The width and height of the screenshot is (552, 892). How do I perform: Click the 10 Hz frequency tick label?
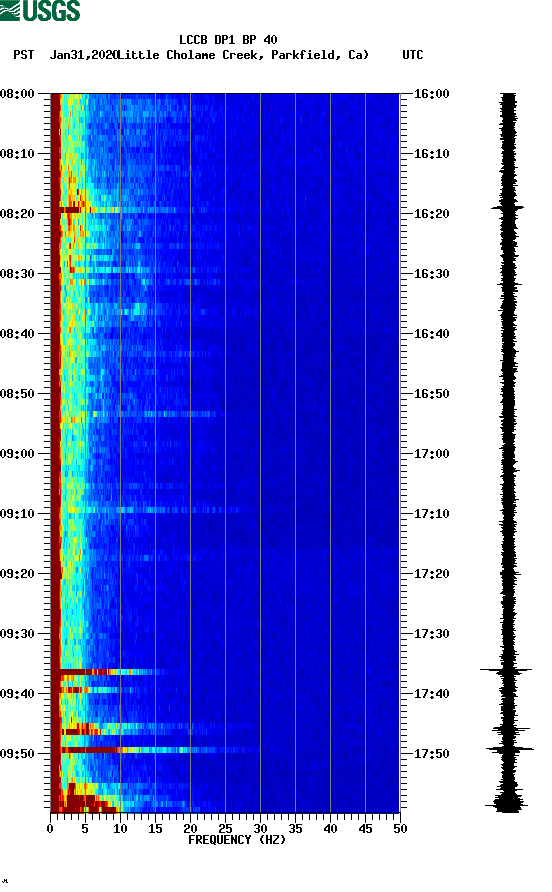pos(120,829)
